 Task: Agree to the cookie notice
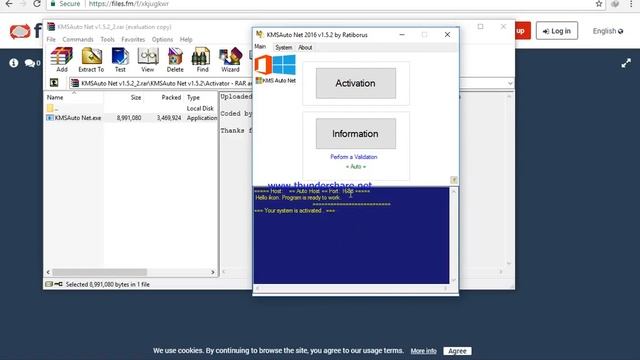[457, 351]
